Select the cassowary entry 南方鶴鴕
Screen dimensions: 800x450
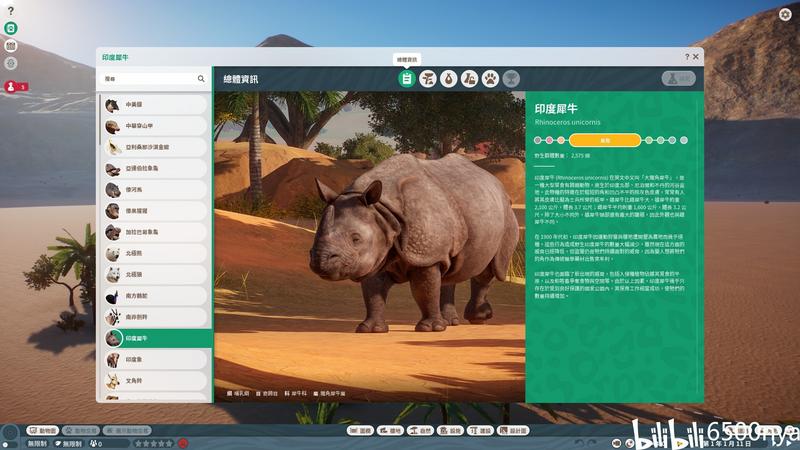point(155,296)
